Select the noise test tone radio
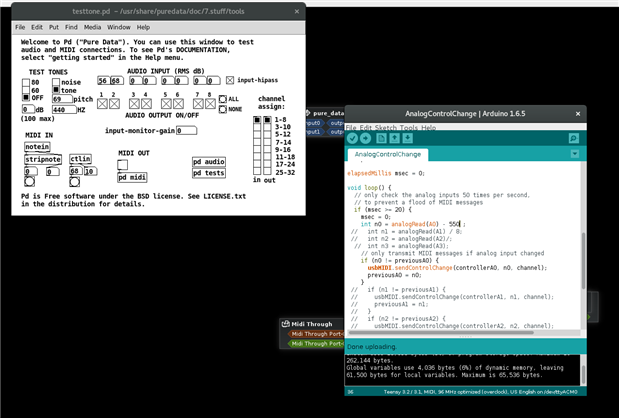619x418 pixels. point(56,82)
